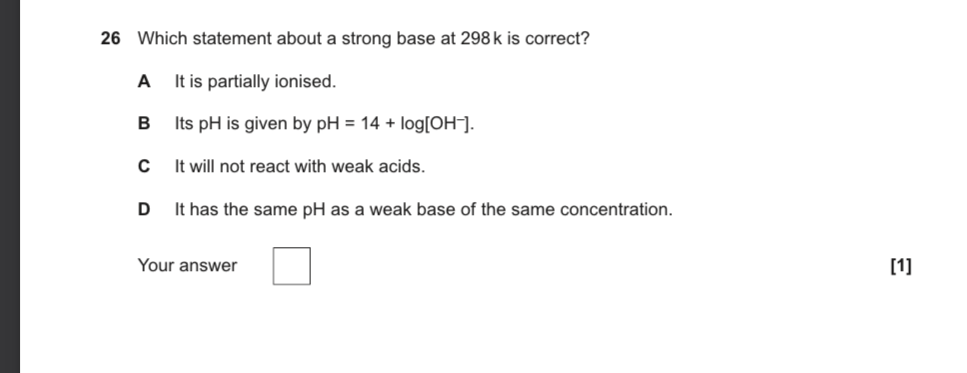The height and width of the screenshot is (373, 967).
Task: Select option B pH formula statement
Action: click(x=324, y=124)
